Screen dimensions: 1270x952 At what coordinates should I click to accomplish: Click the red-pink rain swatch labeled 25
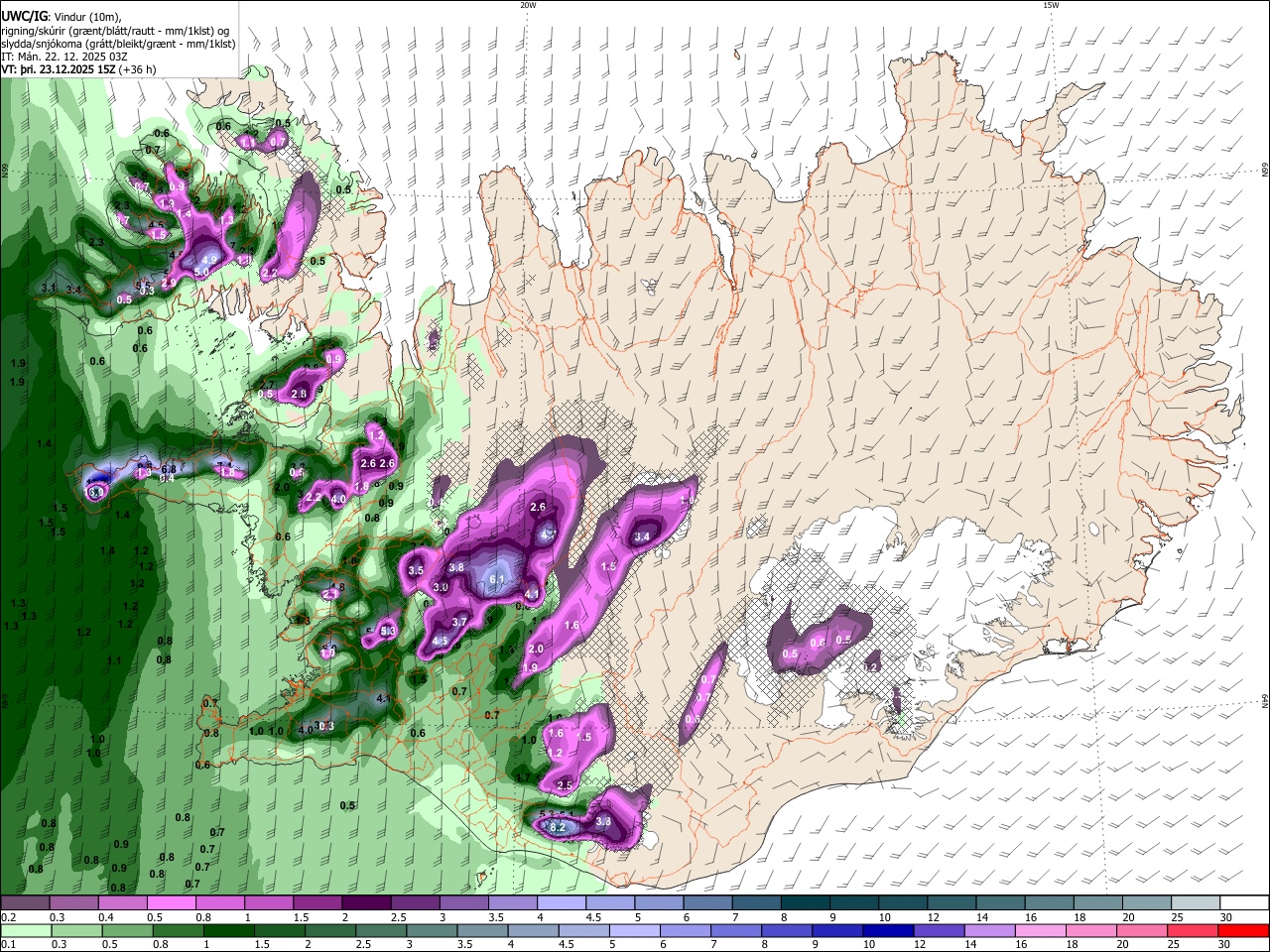pyautogui.click(x=1193, y=930)
